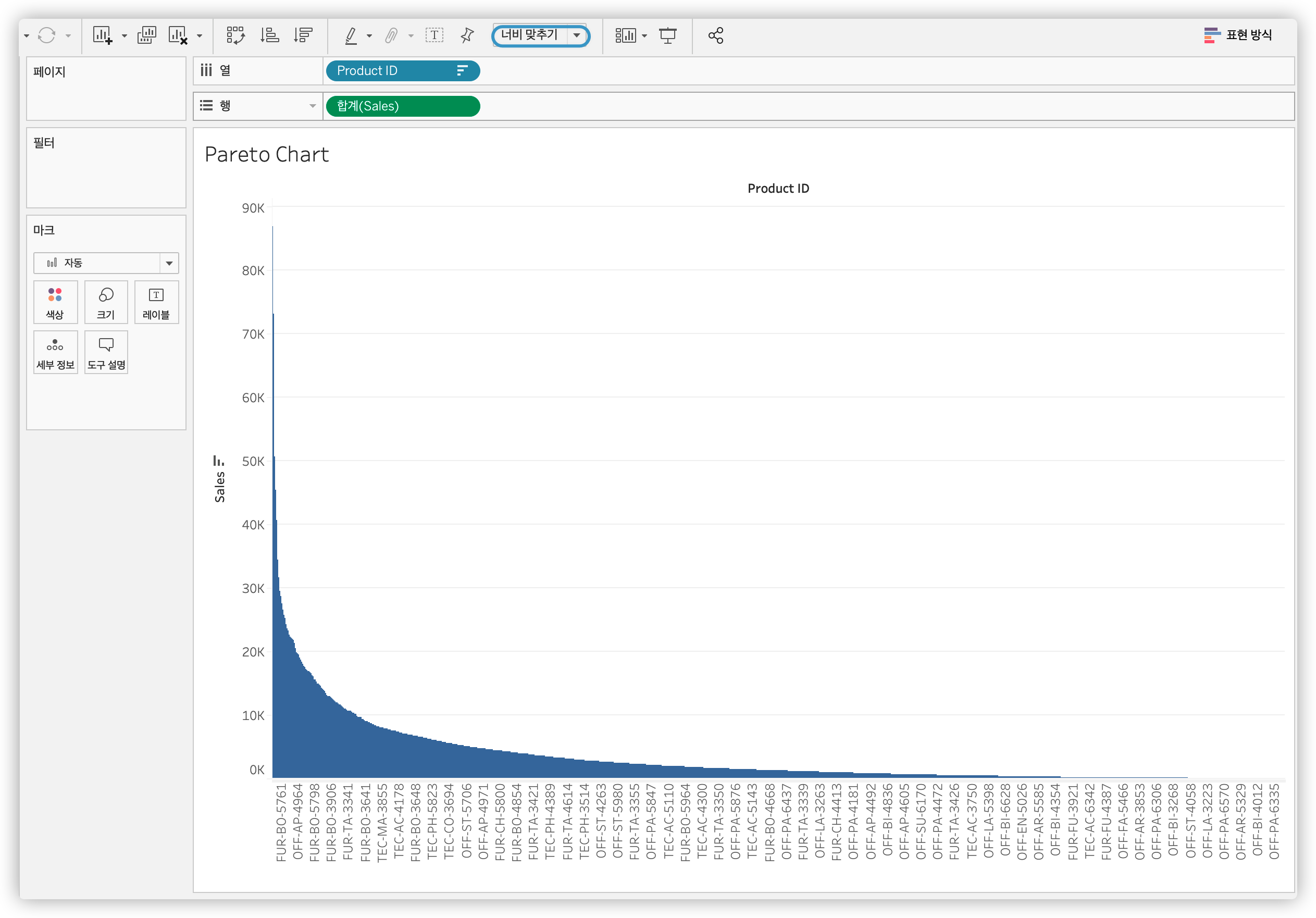
Task: Click the new worksheet icon
Action: point(103,35)
